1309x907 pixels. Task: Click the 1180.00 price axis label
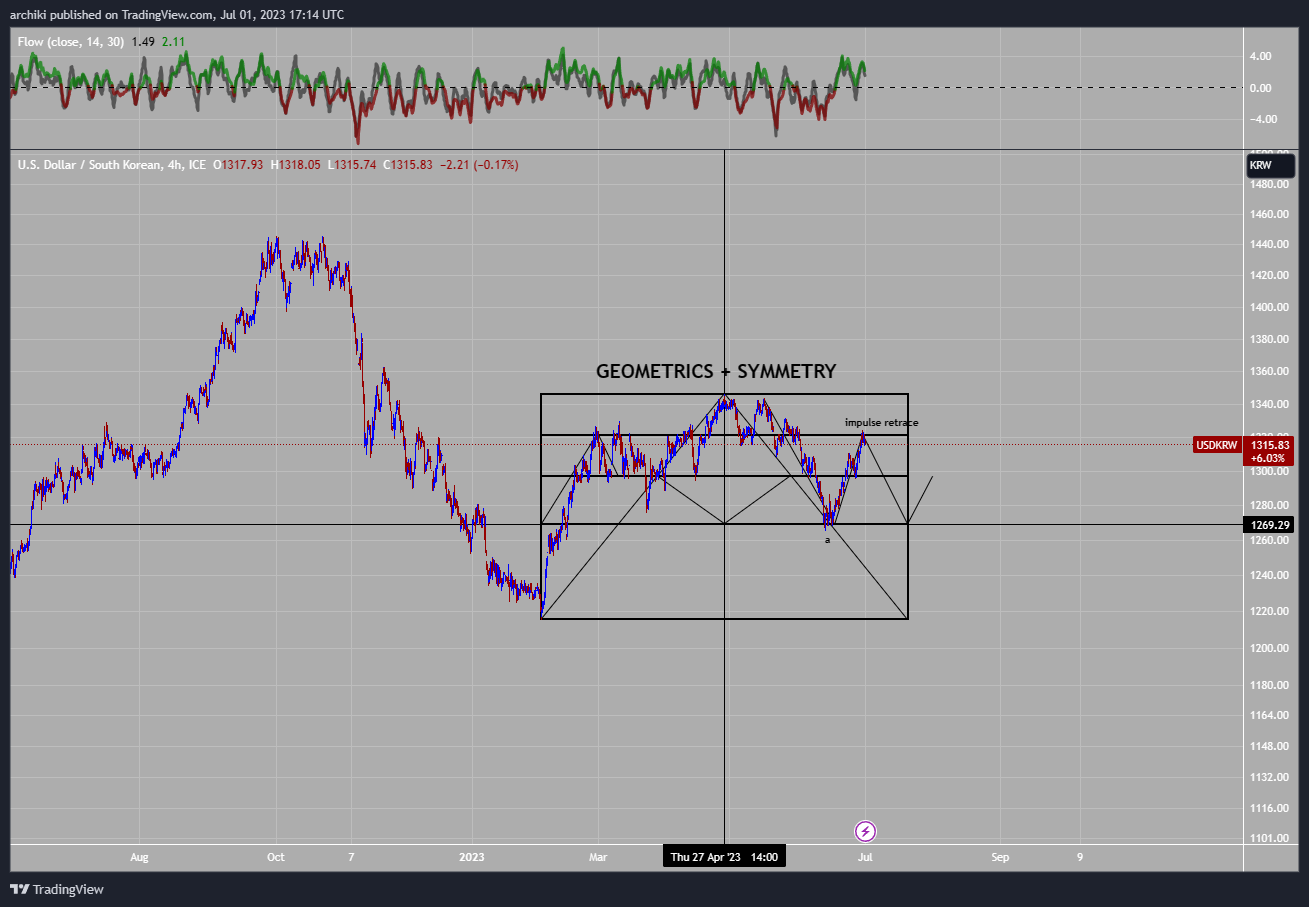[x=1267, y=685]
